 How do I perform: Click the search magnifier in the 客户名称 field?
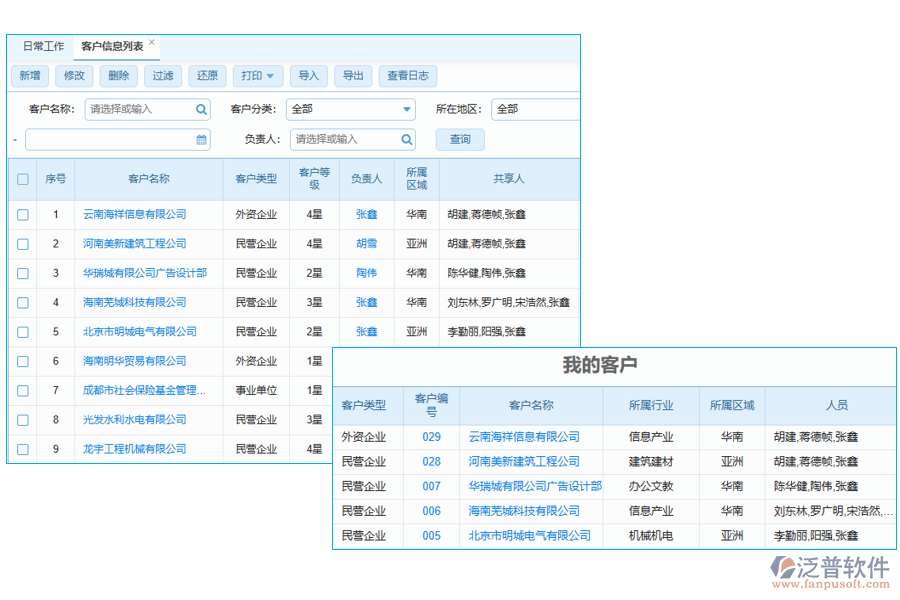coord(201,108)
